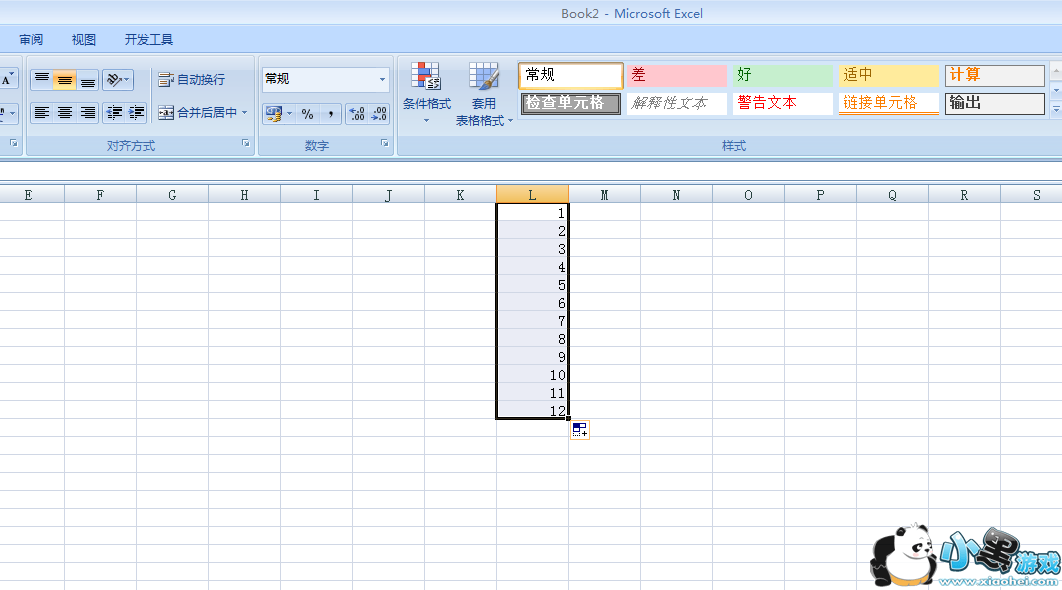The height and width of the screenshot is (590, 1062).
Task: Click the text orientation icon
Action: [x=116, y=79]
